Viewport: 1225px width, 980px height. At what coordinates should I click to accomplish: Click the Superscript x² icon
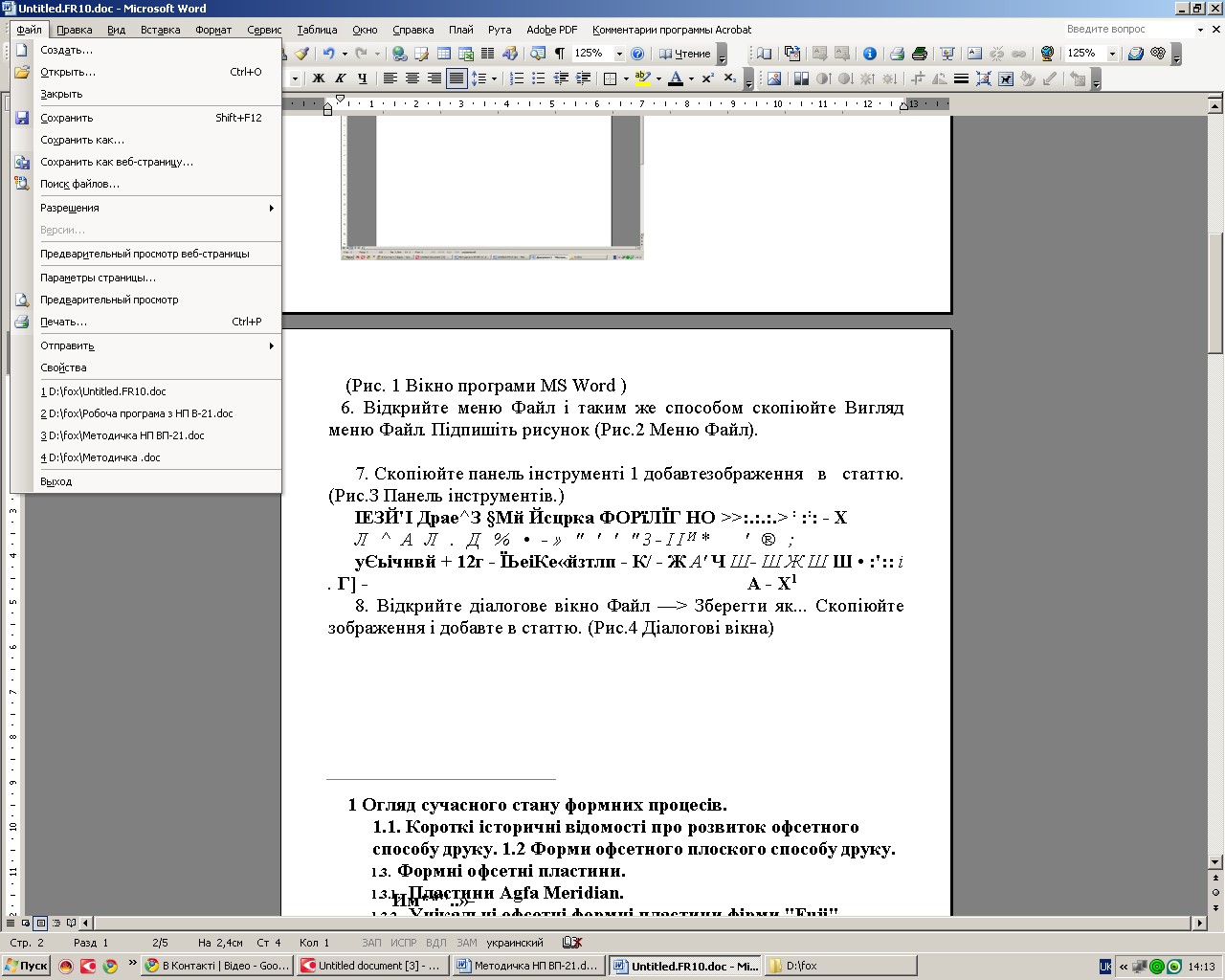click(x=708, y=78)
